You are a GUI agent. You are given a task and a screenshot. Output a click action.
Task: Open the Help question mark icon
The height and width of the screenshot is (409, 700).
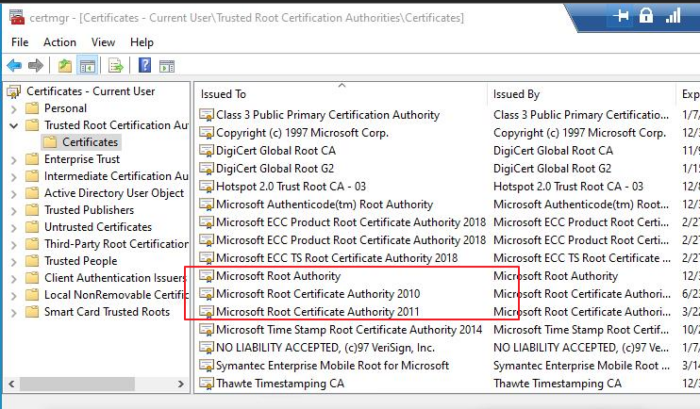tap(145, 66)
